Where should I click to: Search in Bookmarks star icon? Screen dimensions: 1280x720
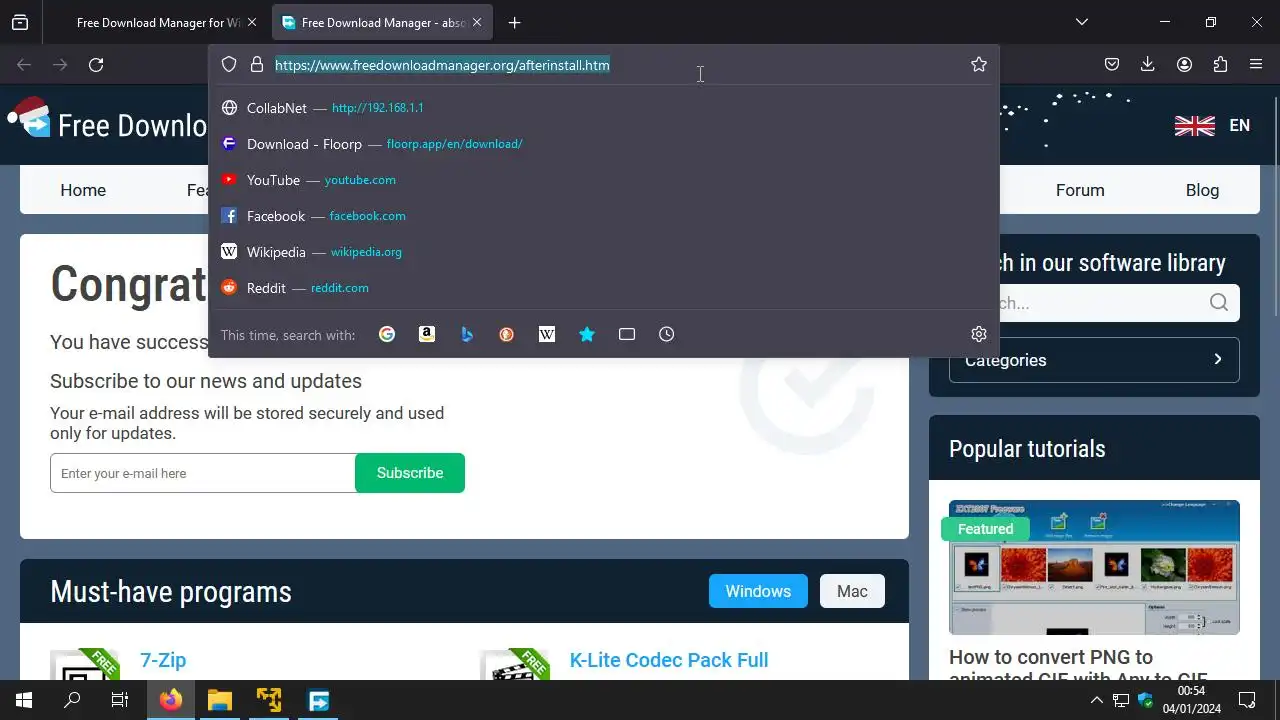pyautogui.click(x=587, y=334)
